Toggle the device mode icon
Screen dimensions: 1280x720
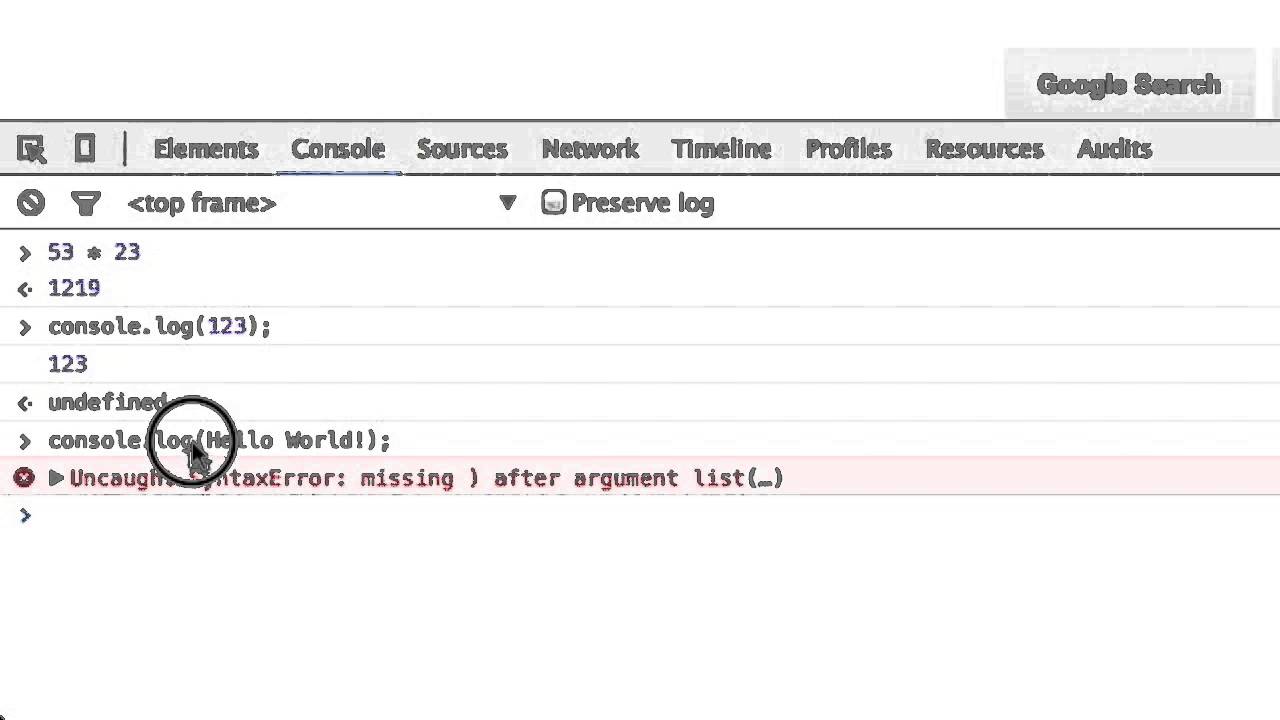click(x=85, y=149)
